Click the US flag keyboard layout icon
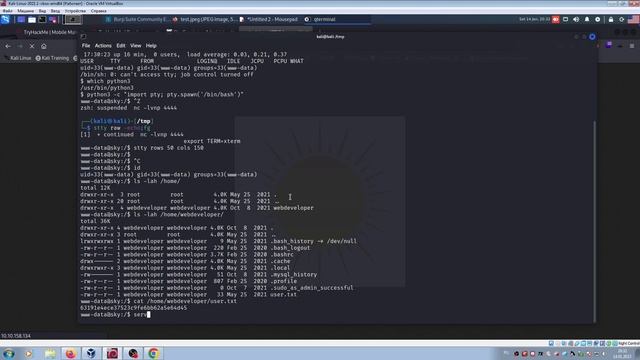The image size is (640, 360). tap(633, 19)
